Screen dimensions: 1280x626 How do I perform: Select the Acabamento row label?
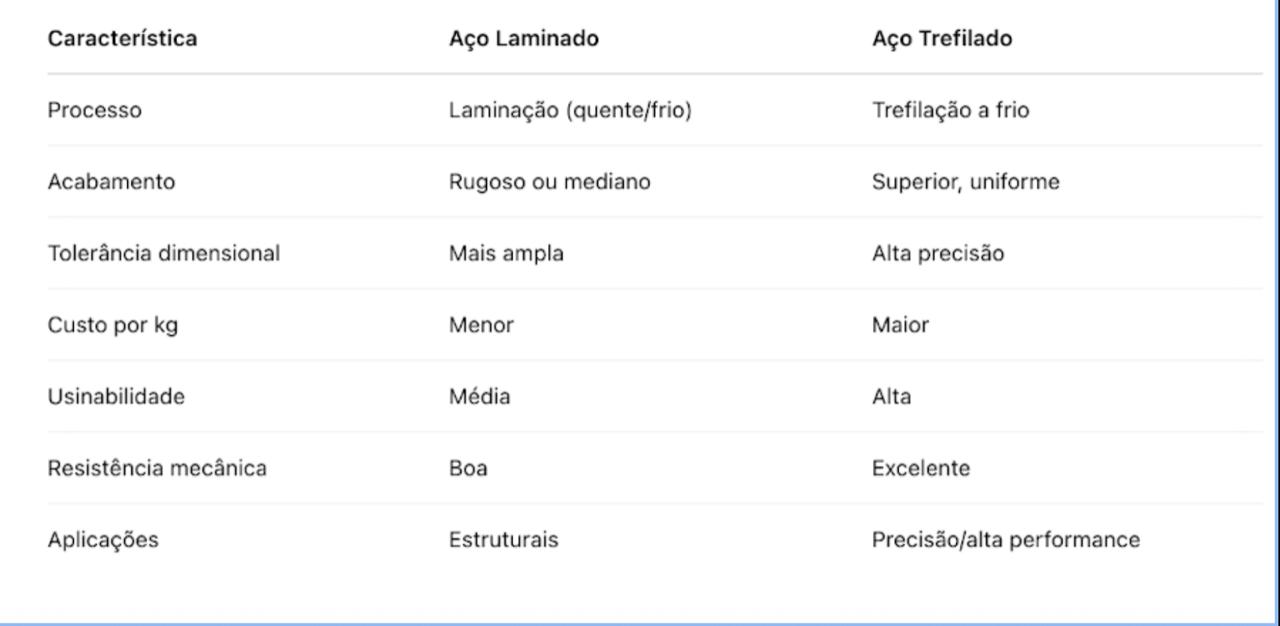[111, 182]
